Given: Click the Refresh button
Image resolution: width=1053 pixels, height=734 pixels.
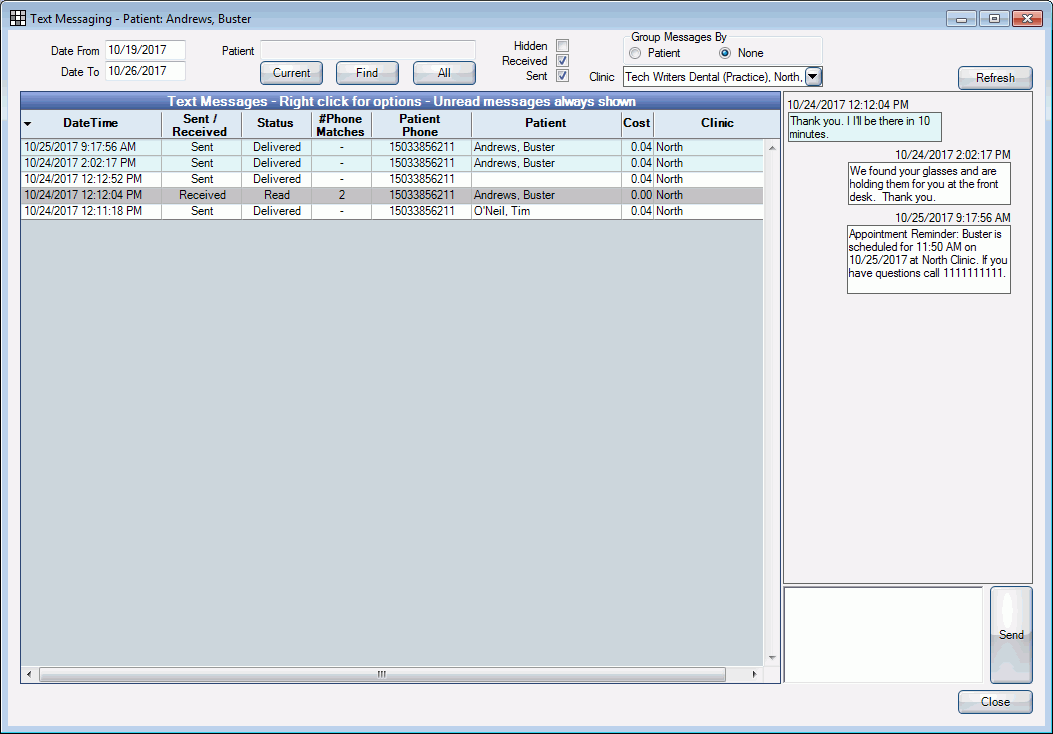Looking at the screenshot, I should click(995, 78).
